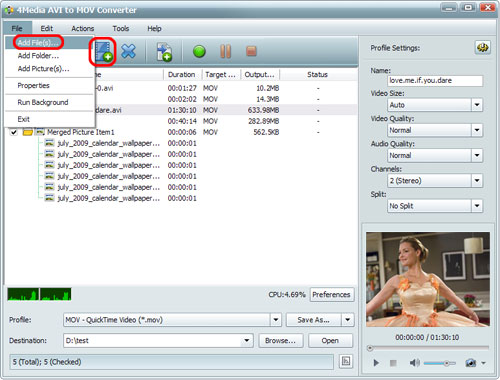Image resolution: width=500 pixels, height=380 pixels.
Task: Click the Add File toolbar icon
Action: (103, 52)
